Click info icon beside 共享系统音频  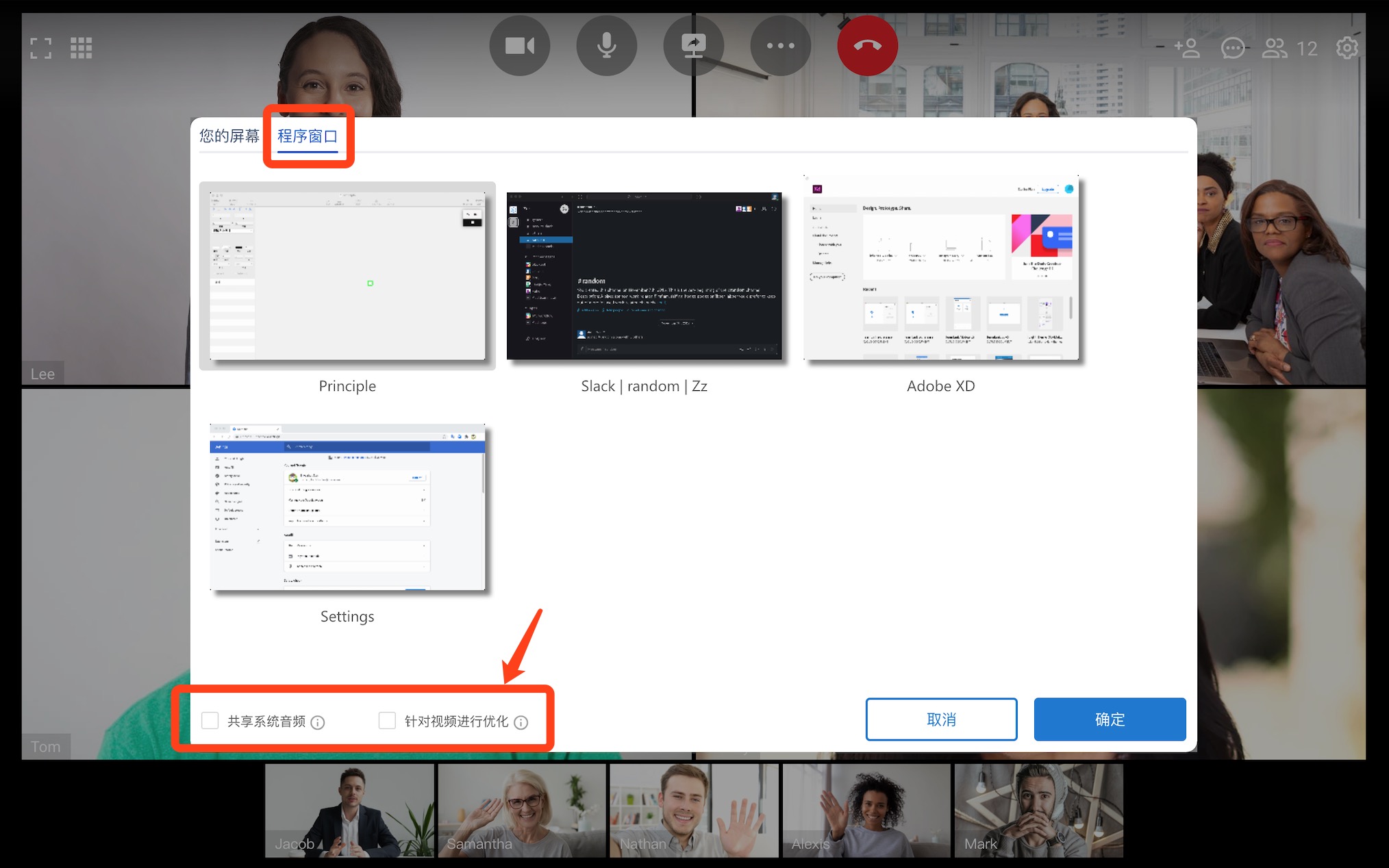(318, 722)
